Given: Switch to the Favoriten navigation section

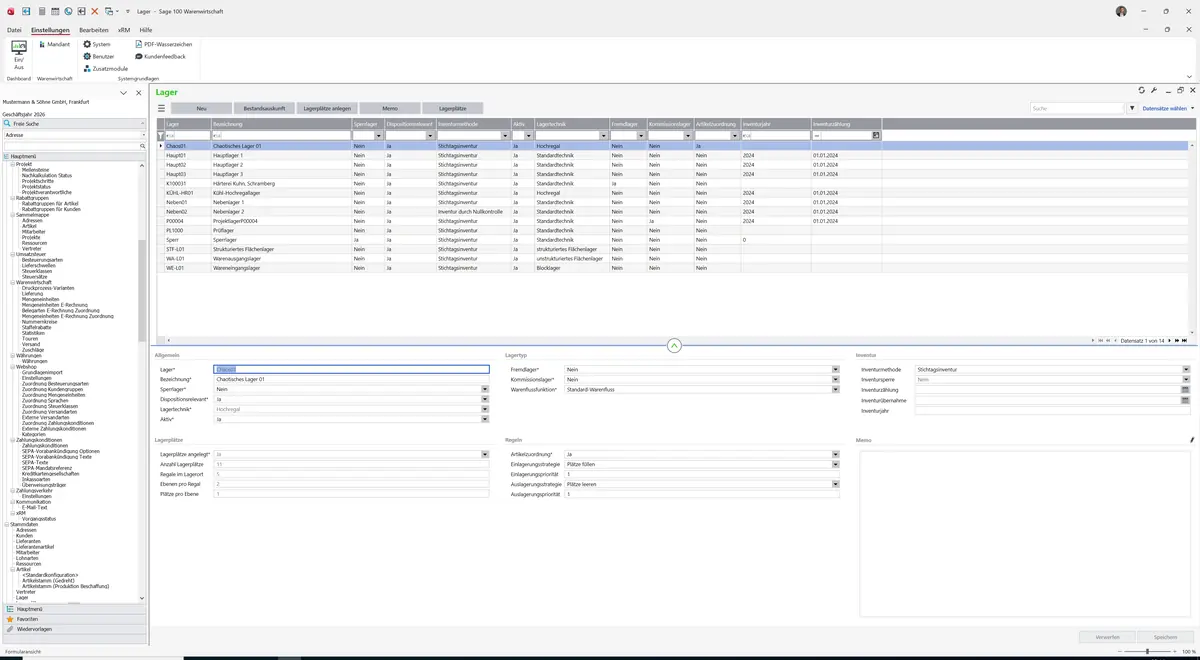Looking at the screenshot, I should tap(75, 619).
